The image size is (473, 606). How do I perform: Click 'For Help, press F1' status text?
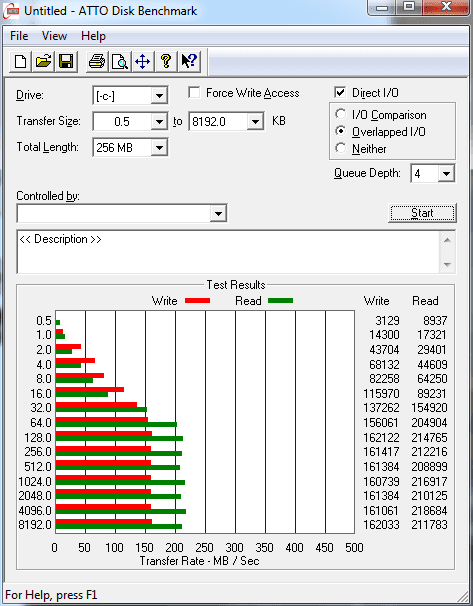[x=51, y=595]
